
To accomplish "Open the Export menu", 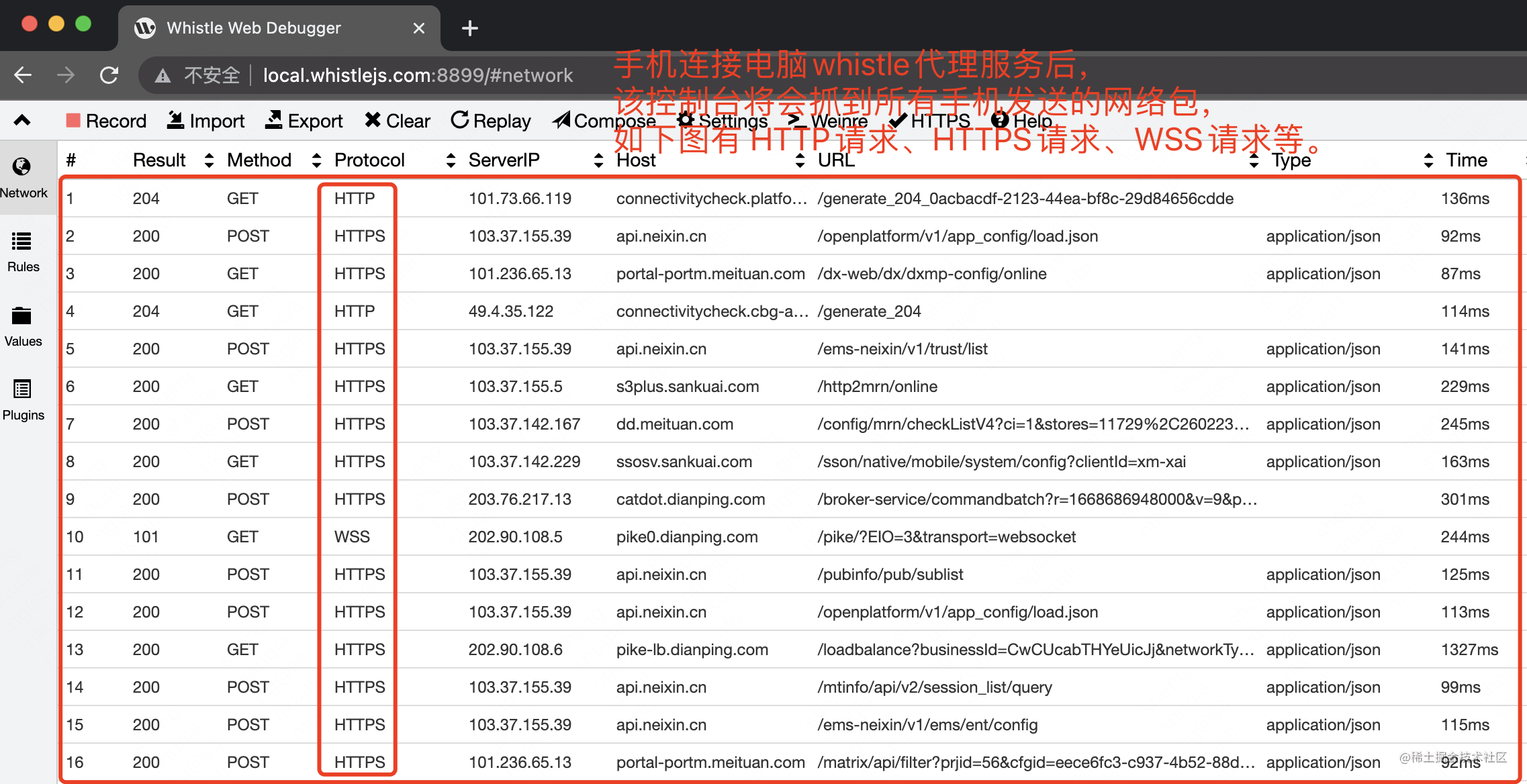I will tap(304, 121).
